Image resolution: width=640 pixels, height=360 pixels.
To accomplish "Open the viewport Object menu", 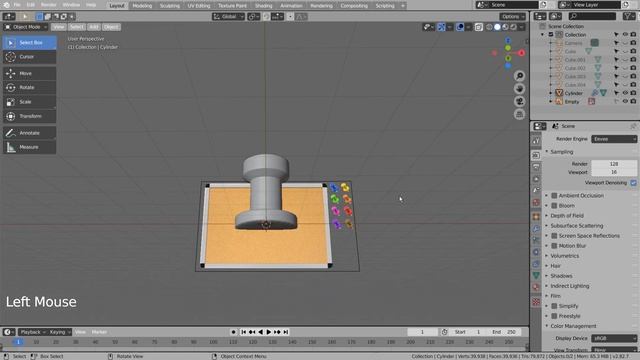I will click(x=111, y=27).
